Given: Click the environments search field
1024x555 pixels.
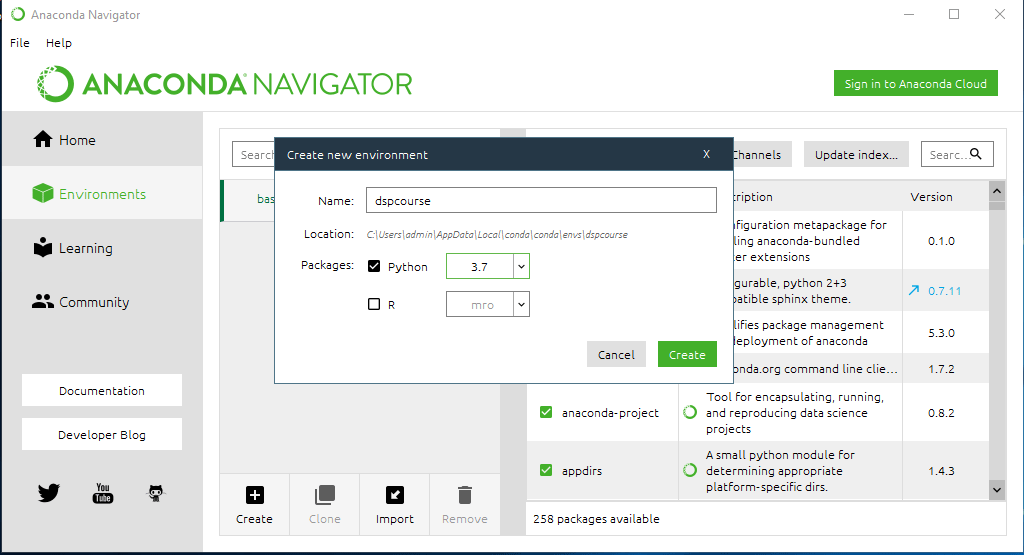Looking at the screenshot, I should point(253,155).
